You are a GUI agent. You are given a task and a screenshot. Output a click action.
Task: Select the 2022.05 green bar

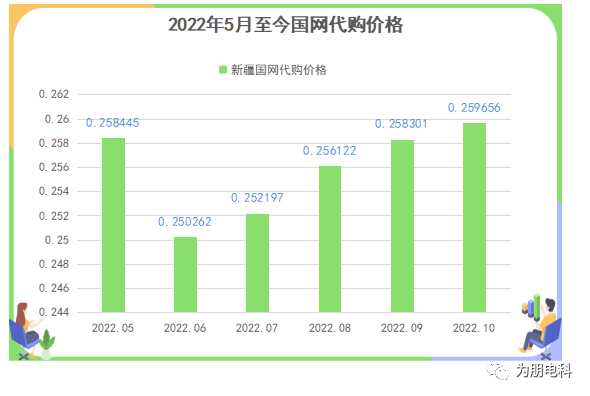point(113,225)
